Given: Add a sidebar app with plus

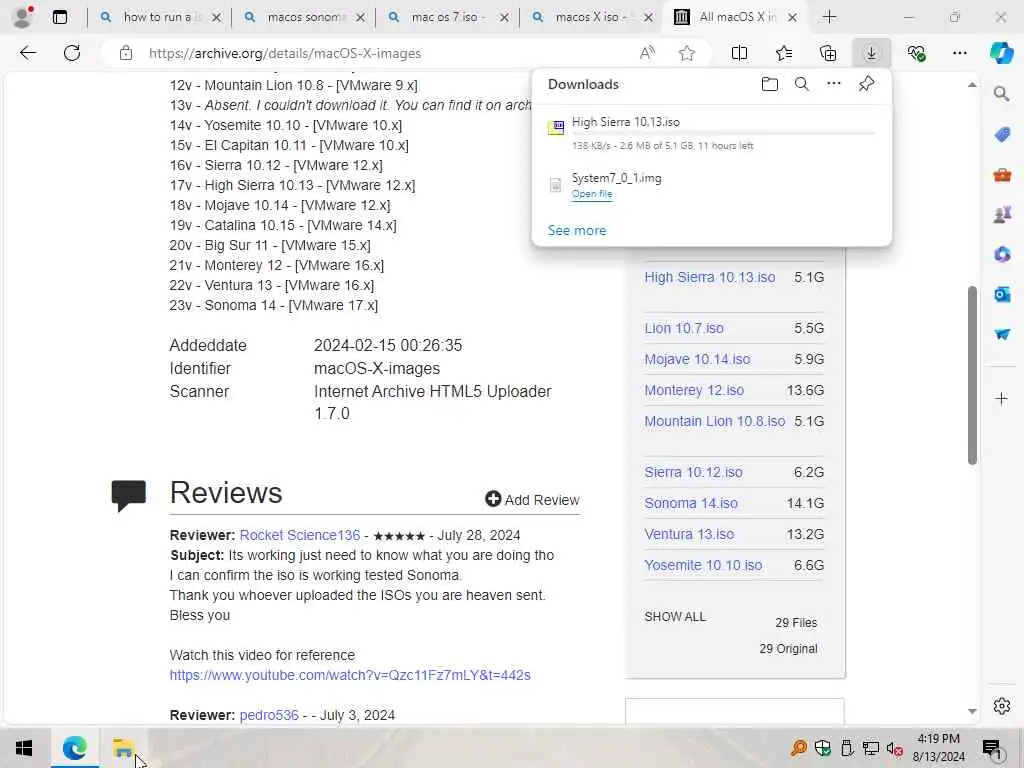Looking at the screenshot, I should [x=1002, y=398].
